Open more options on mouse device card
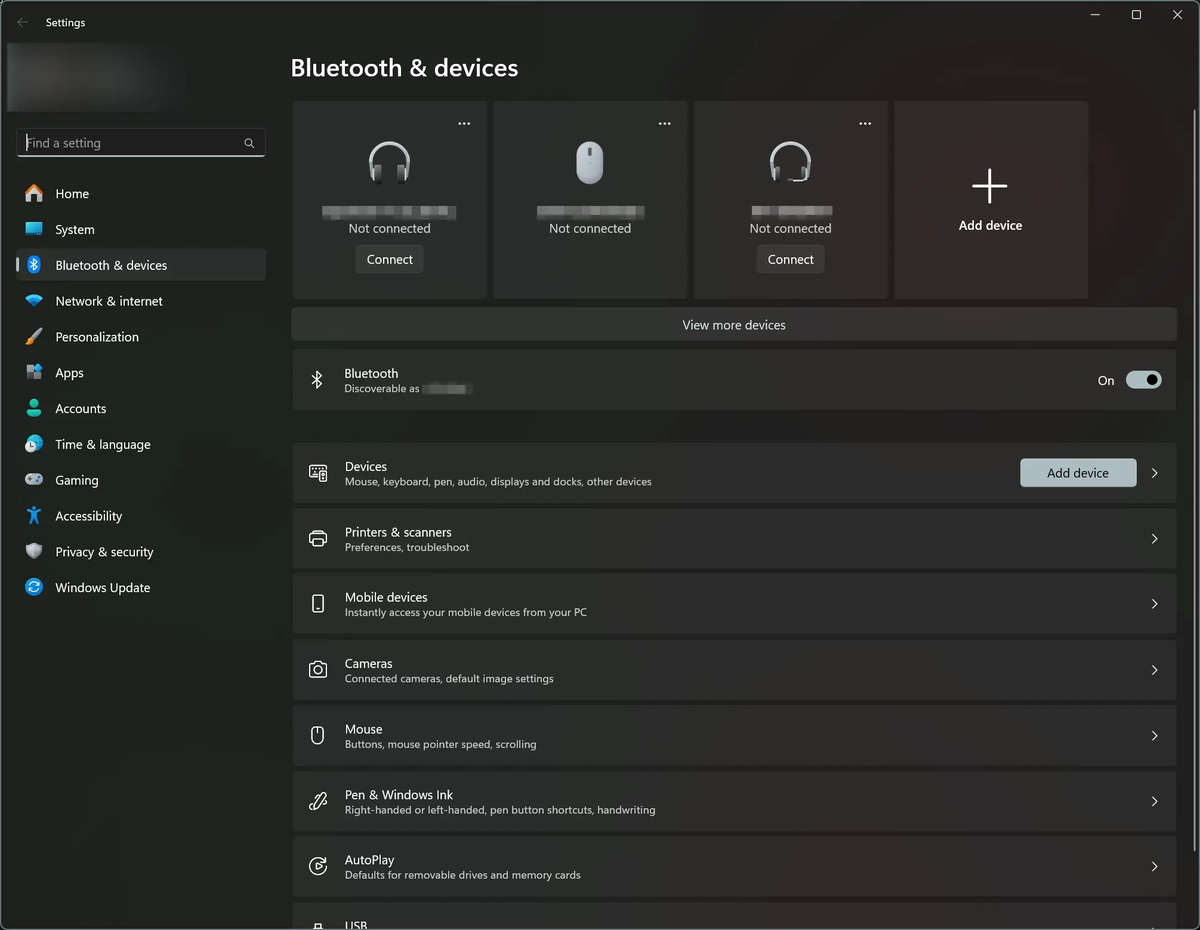 tap(665, 123)
